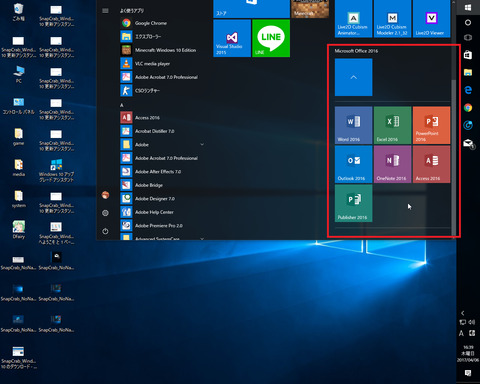Start VLC media player from list
This screenshot has width=480, height=384.
click(163, 63)
